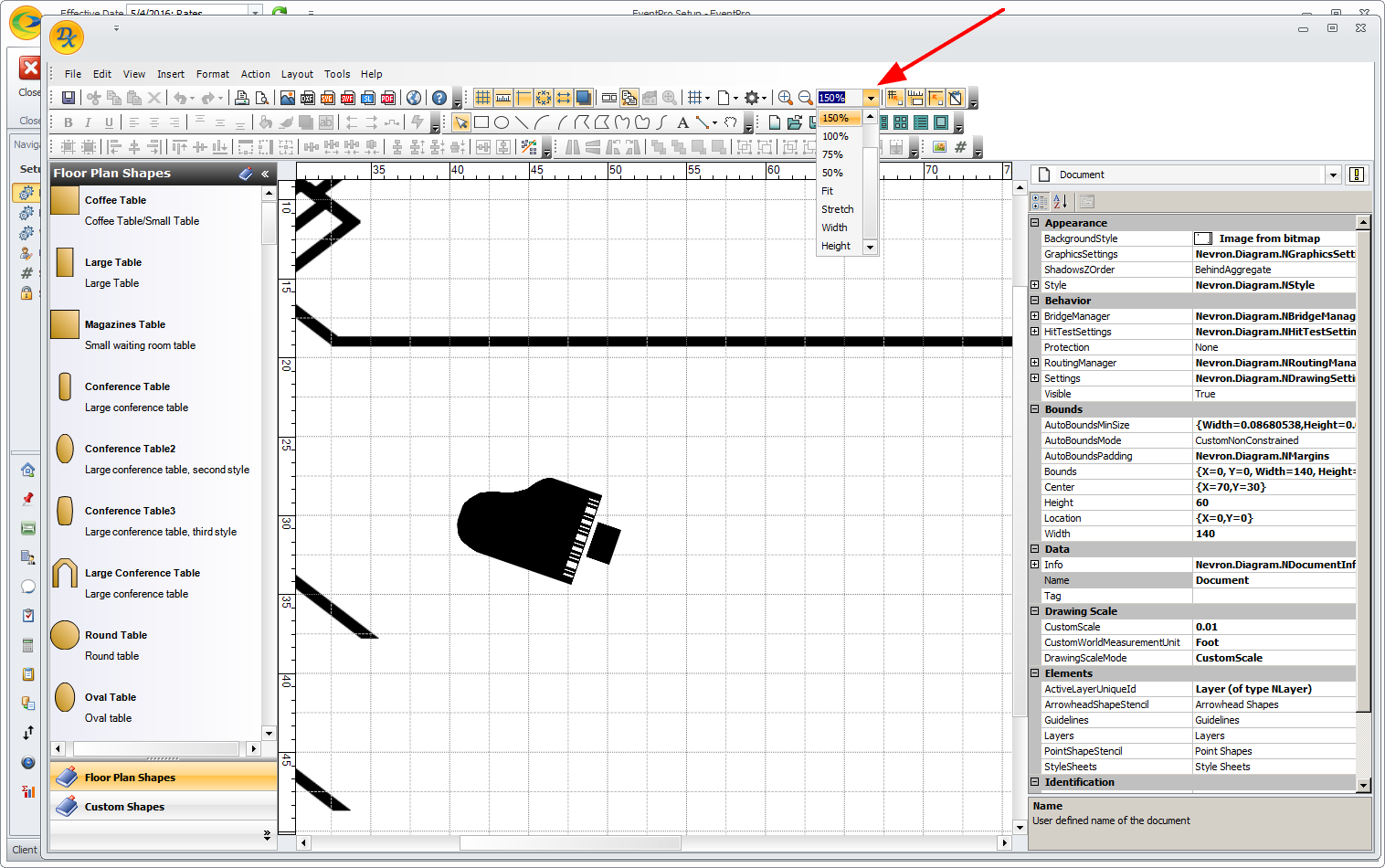The width and height of the screenshot is (1385, 868).
Task: Choose the straight line tool
Action: click(522, 122)
